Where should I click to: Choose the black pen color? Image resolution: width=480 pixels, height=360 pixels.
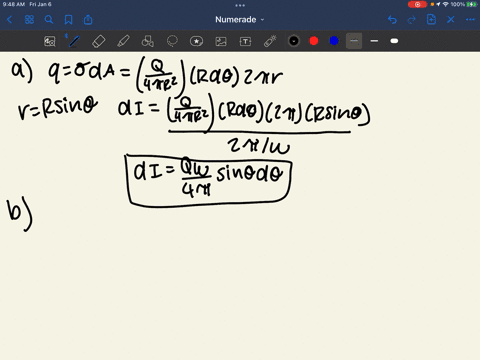pyautogui.click(x=294, y=41)
